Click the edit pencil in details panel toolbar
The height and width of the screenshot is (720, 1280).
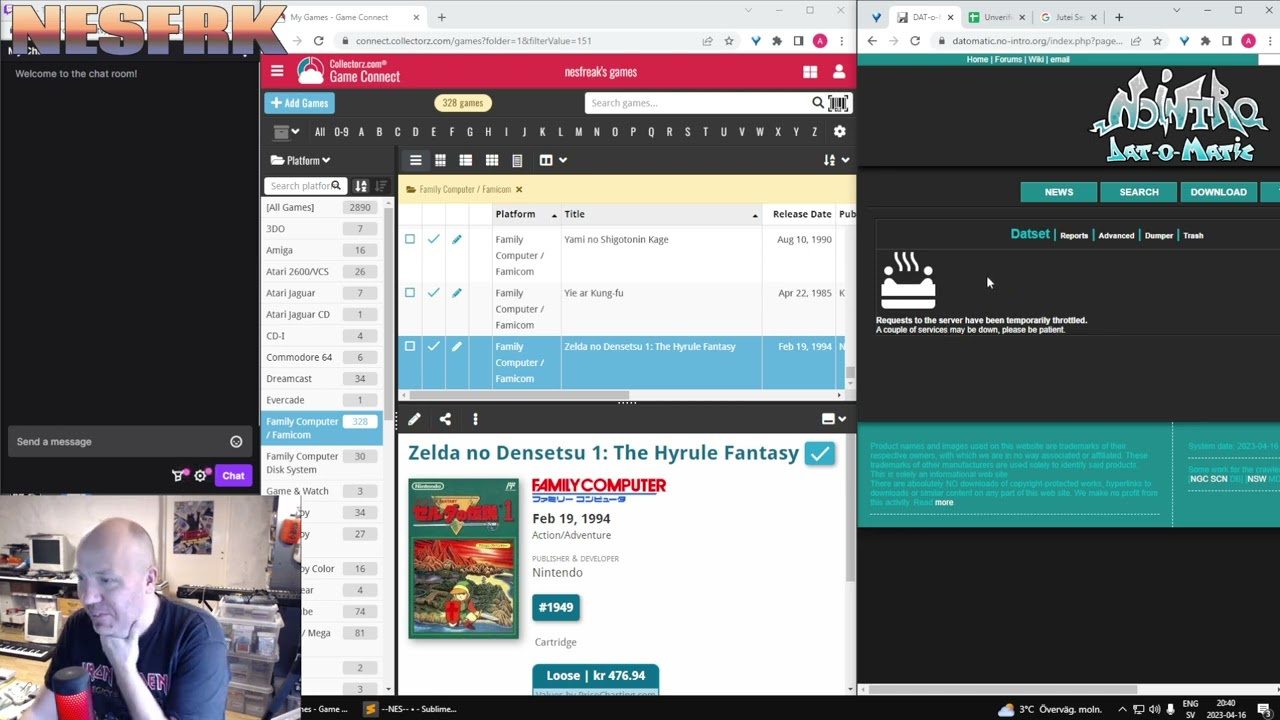(x=414, y=419)
